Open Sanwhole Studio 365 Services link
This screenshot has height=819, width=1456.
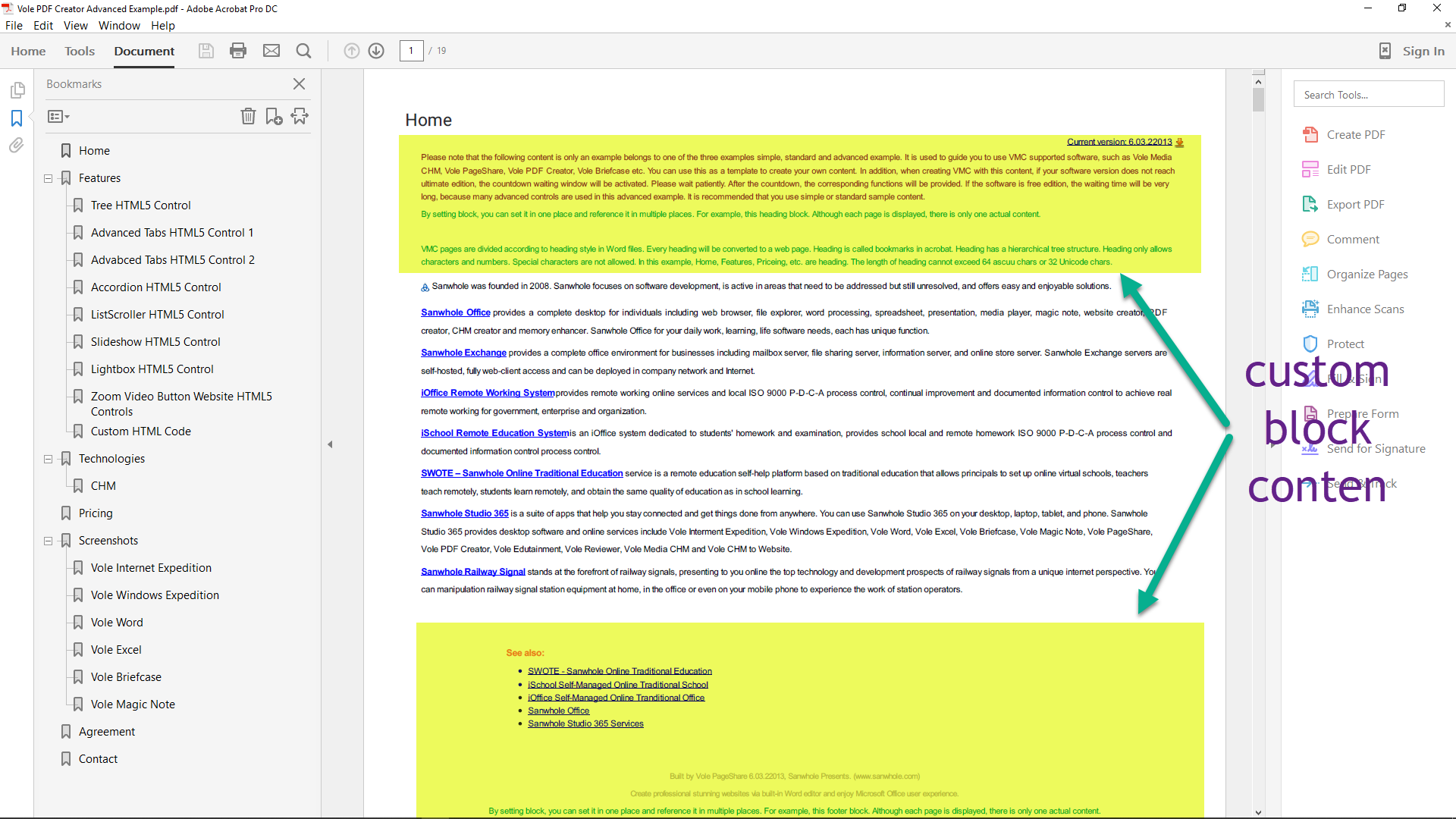[x=585, y=723]
